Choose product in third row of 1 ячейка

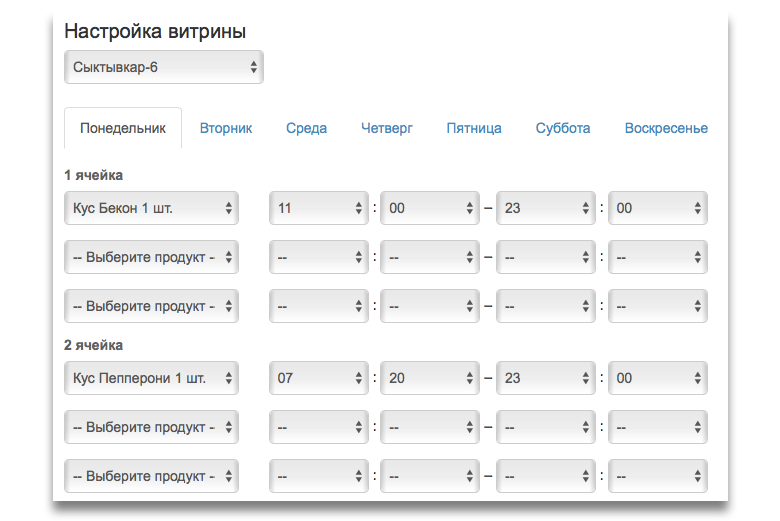point(151,306)
